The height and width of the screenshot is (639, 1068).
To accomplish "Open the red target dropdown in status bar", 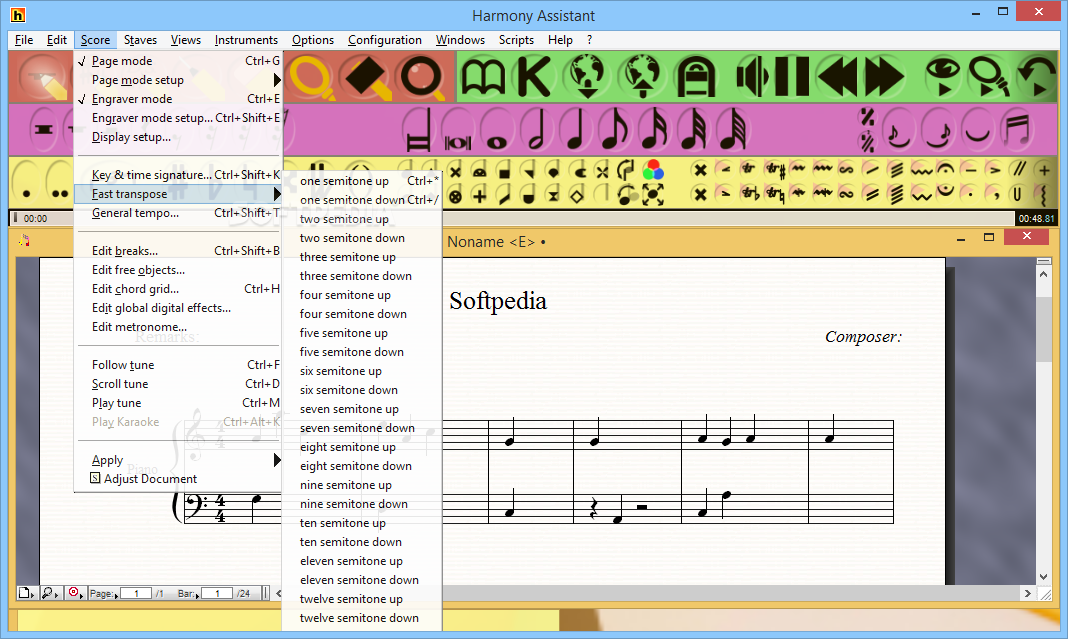I will point(75,593).
